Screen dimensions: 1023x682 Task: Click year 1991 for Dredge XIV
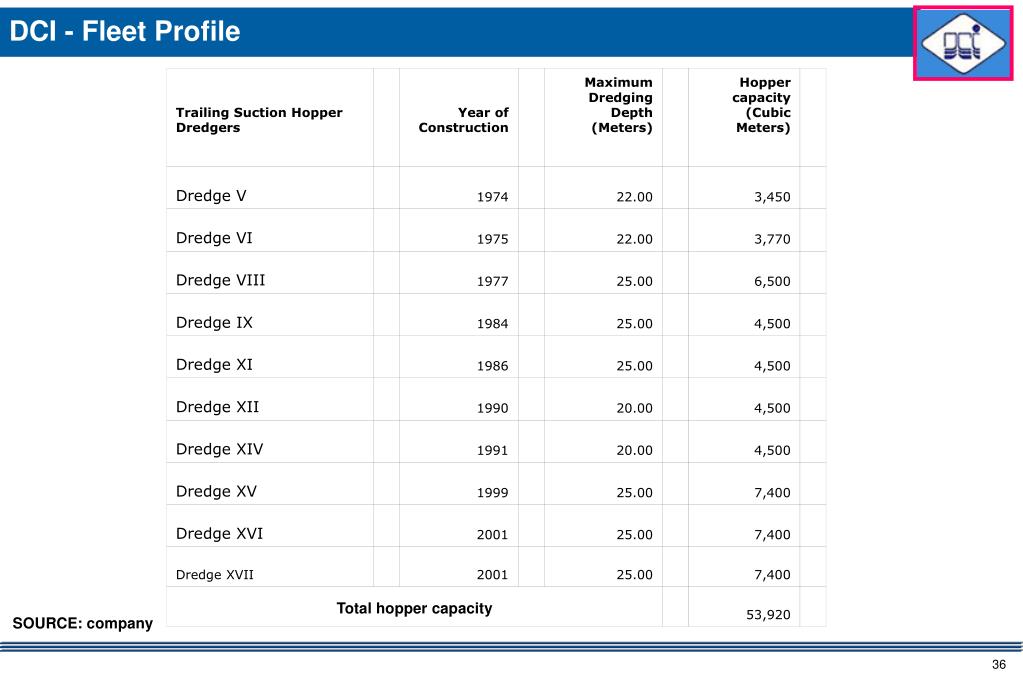coord(493,450)
